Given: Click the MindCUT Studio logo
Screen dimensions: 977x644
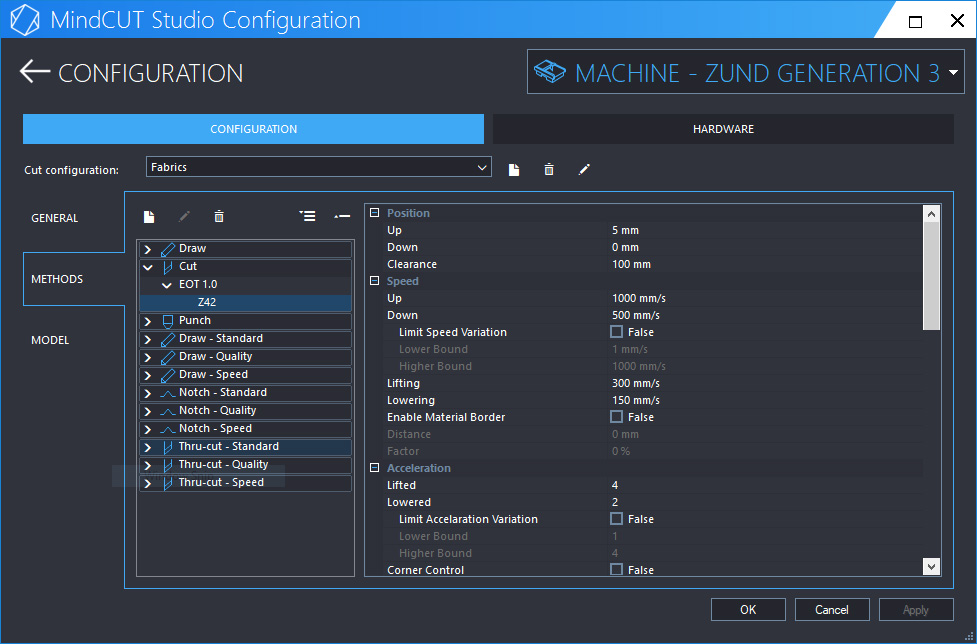Looking at the screenshot, I should click(25, 20).
